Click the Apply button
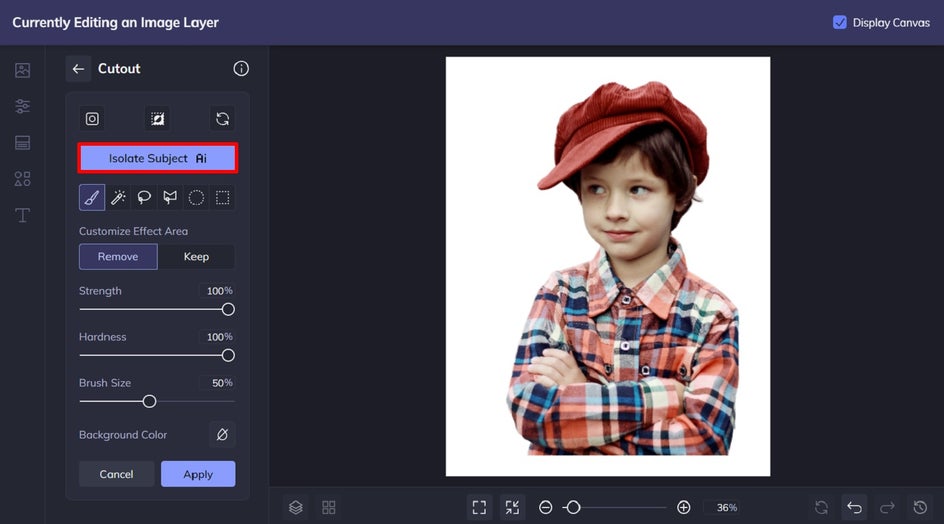The height and width of the screenshot is (524, 944). tap(198, 474)
